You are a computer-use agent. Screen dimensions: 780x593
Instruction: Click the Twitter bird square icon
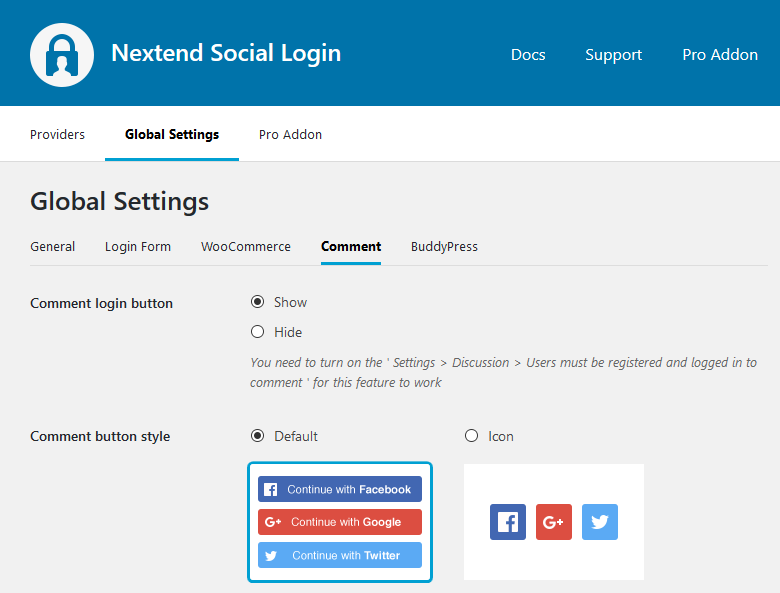(x=600, y=522)
